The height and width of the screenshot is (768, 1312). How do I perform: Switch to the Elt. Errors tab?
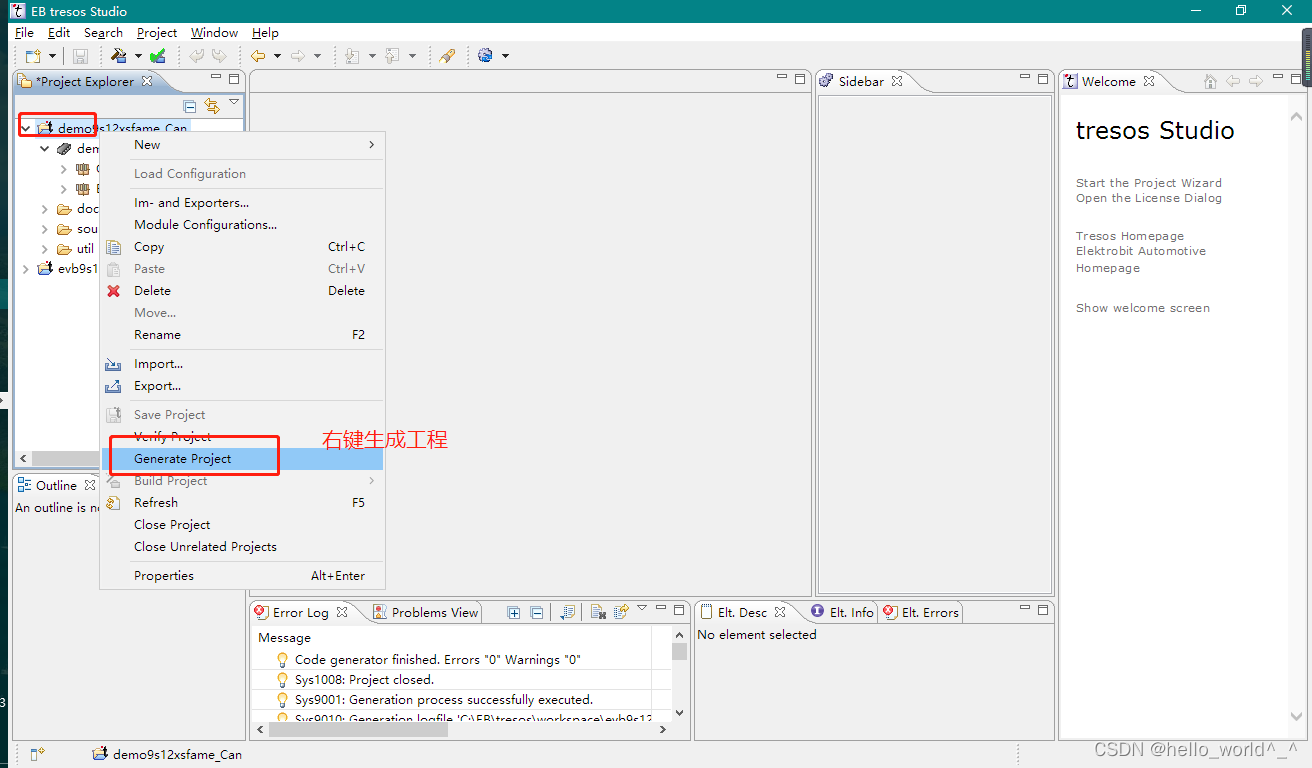pos(920,612)
